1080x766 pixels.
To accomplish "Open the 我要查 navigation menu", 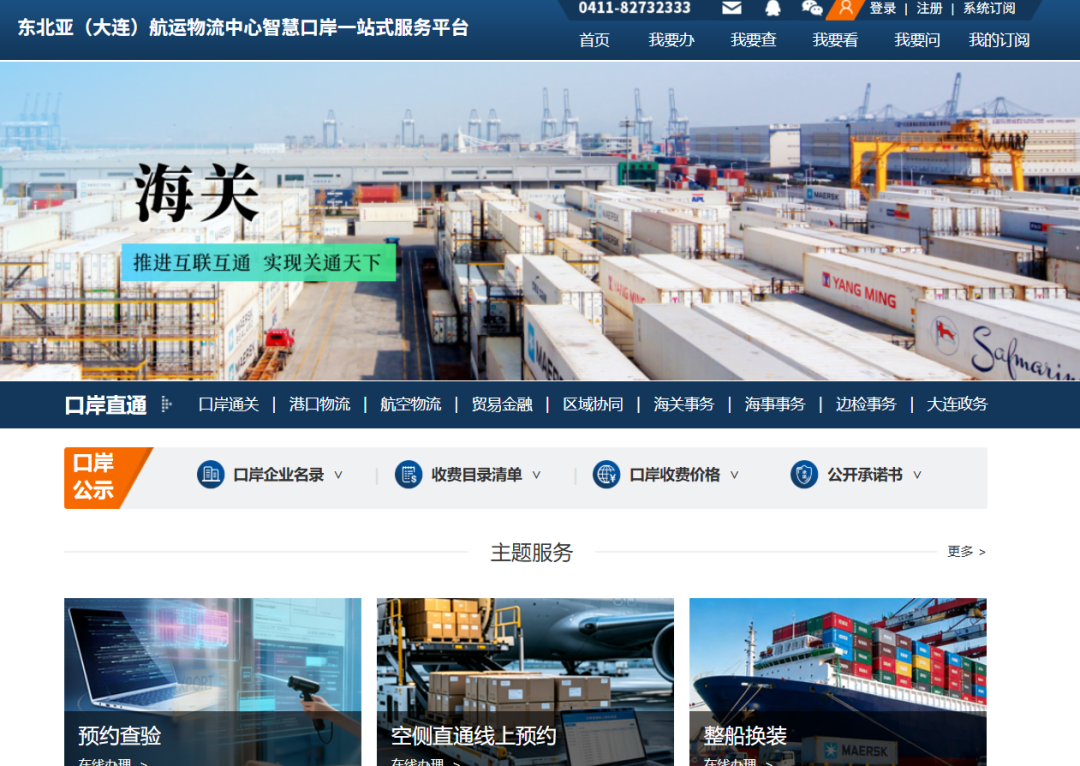I will tap(754, 40).
